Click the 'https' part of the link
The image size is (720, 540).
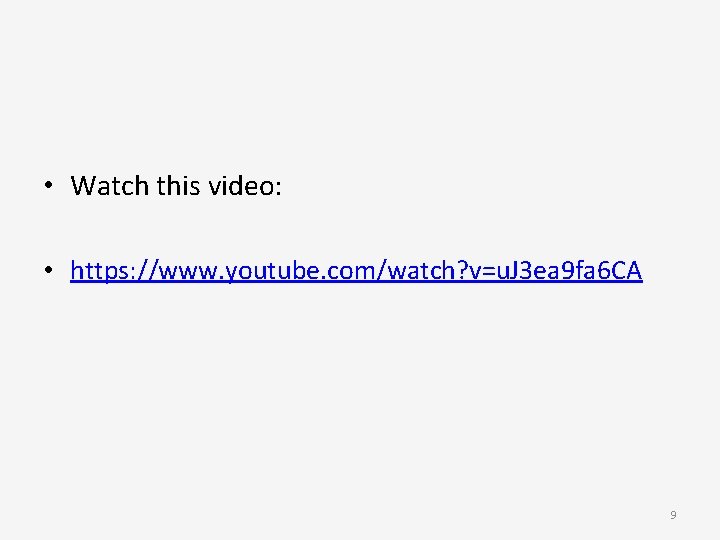click(x=98, y=270)
